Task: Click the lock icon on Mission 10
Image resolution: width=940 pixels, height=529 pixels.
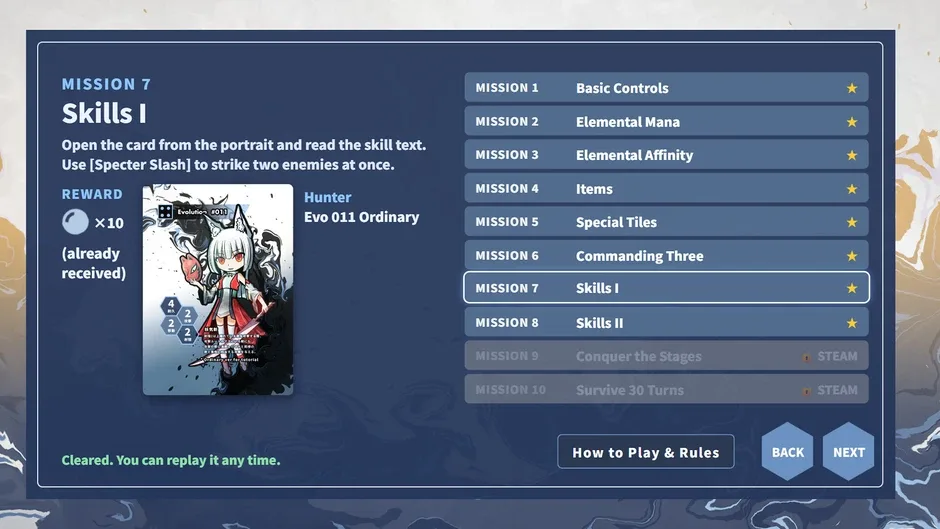Action: (x=806, y=390)
